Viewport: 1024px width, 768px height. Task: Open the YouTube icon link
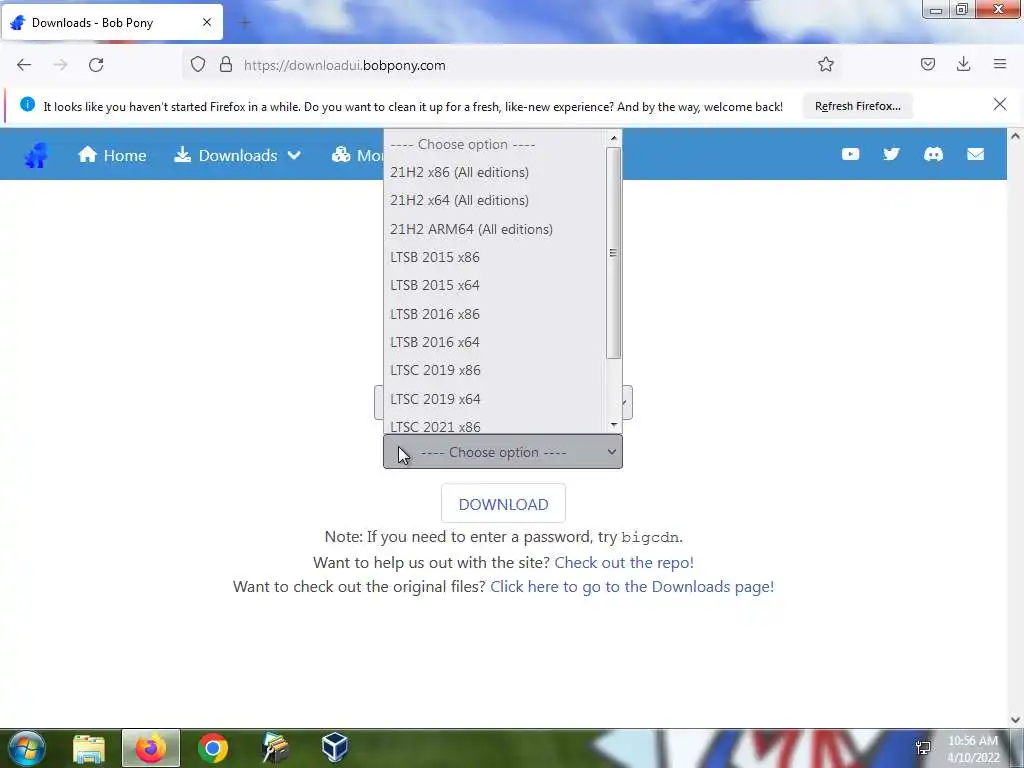[850, 154]
